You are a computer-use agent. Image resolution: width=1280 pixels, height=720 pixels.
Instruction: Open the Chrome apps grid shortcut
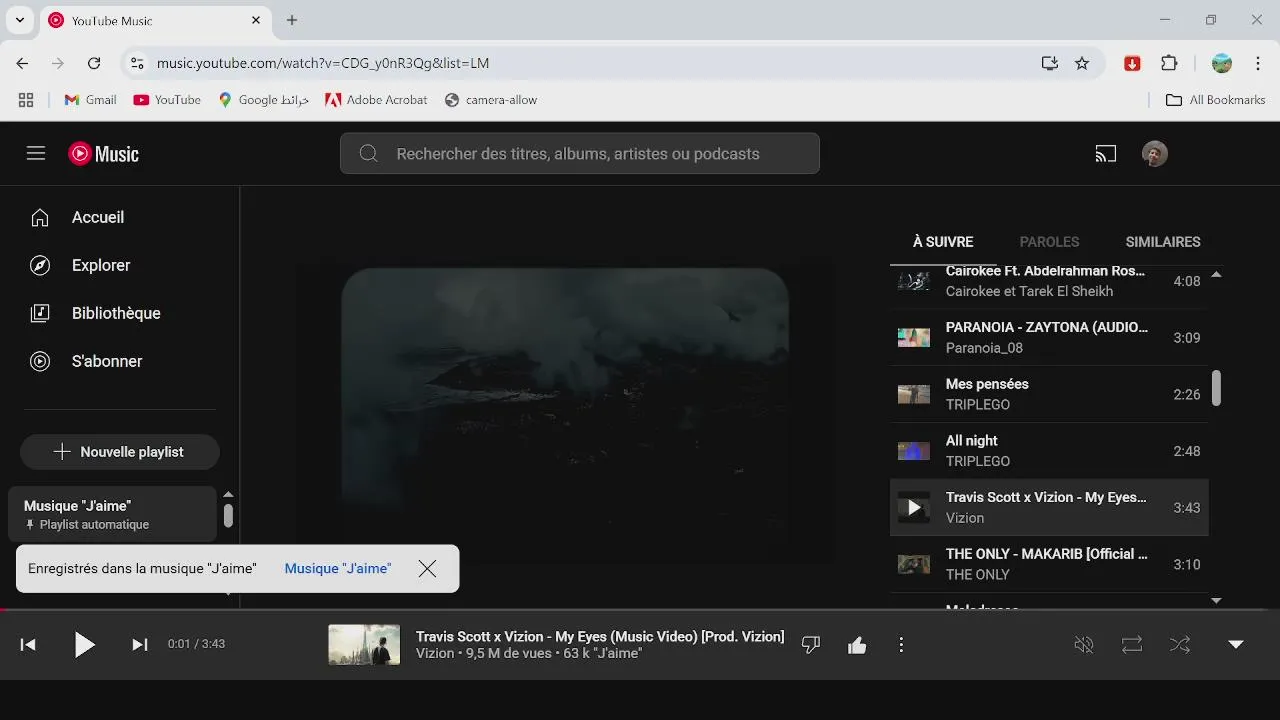[x=26, y=100]
